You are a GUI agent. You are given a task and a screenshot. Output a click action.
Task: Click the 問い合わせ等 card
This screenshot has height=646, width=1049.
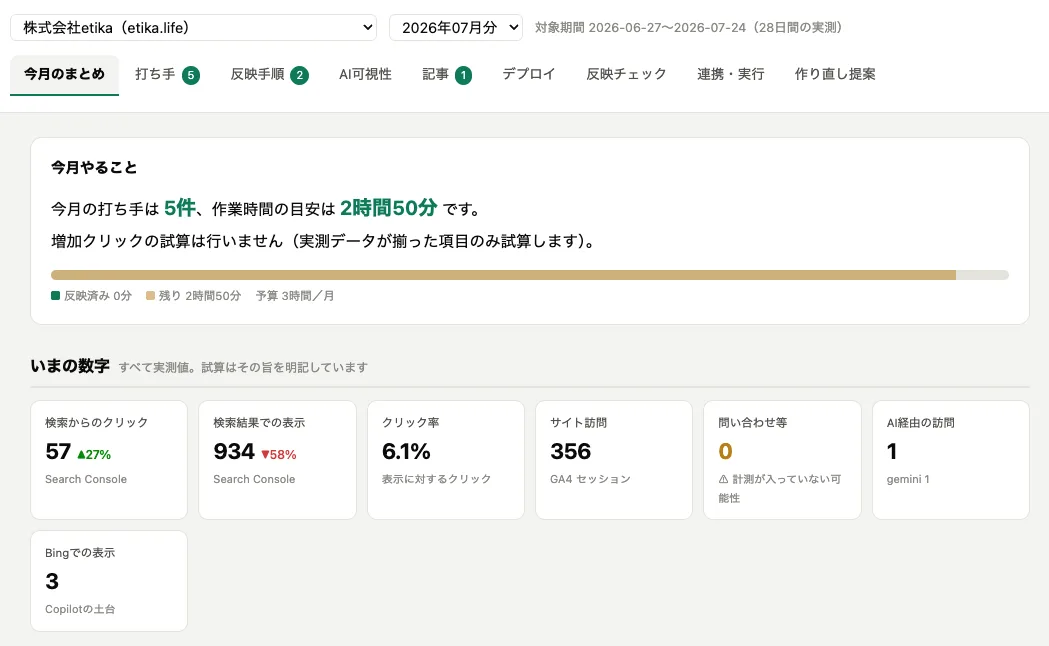[782, 460]
